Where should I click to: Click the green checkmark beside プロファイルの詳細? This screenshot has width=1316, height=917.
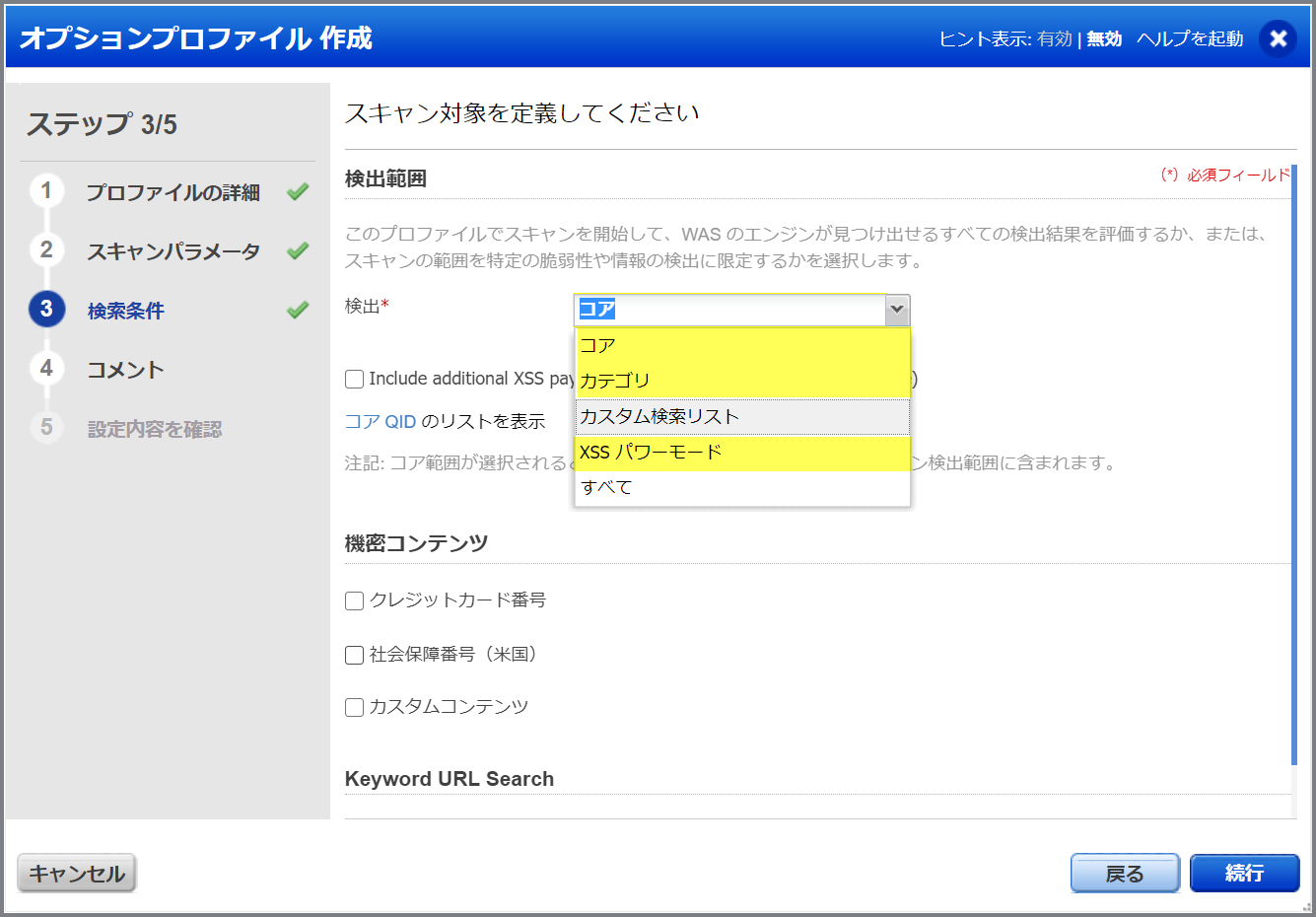[297, 193]
